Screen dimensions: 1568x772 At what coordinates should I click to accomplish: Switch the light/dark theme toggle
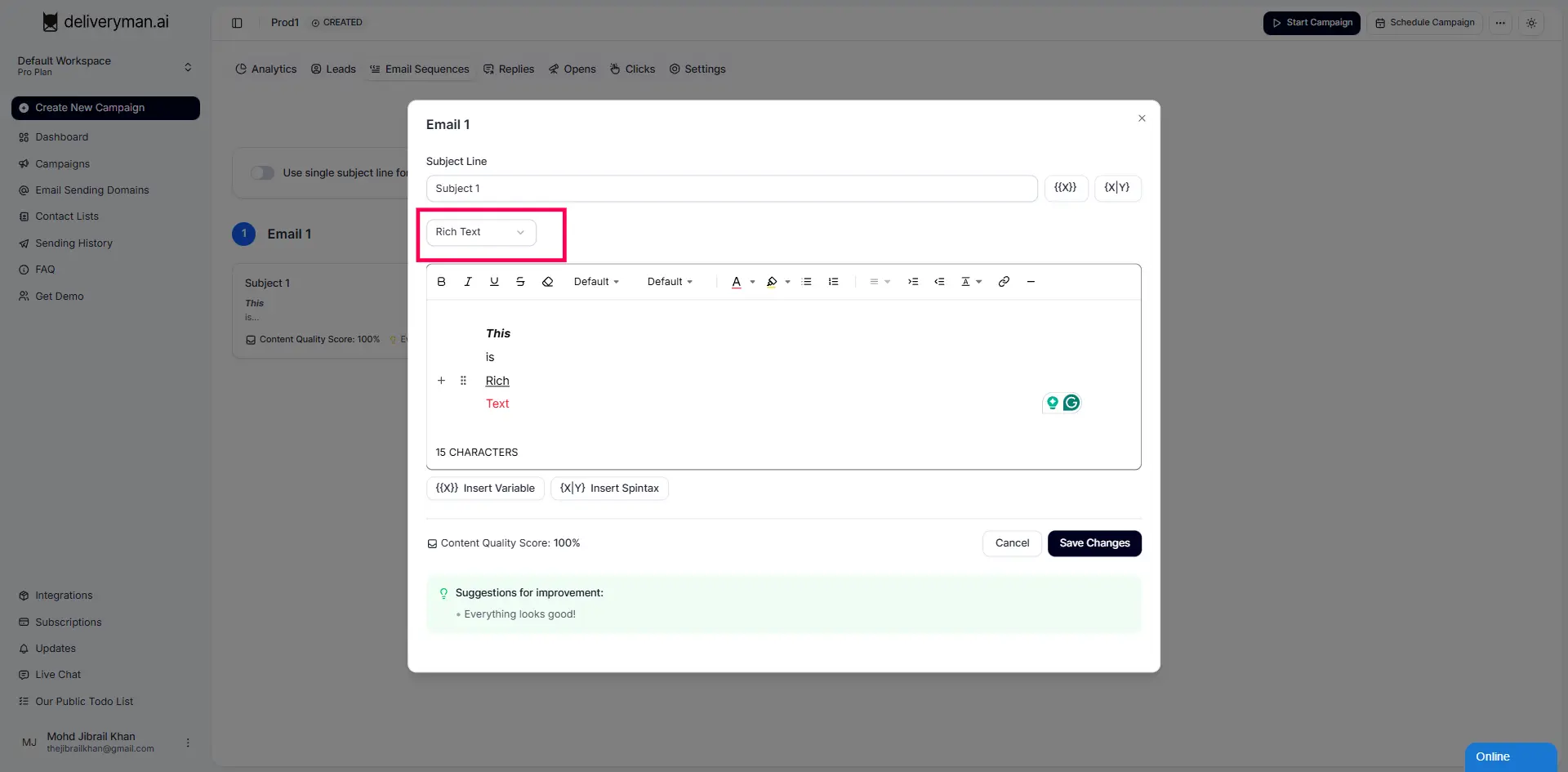1531,23
